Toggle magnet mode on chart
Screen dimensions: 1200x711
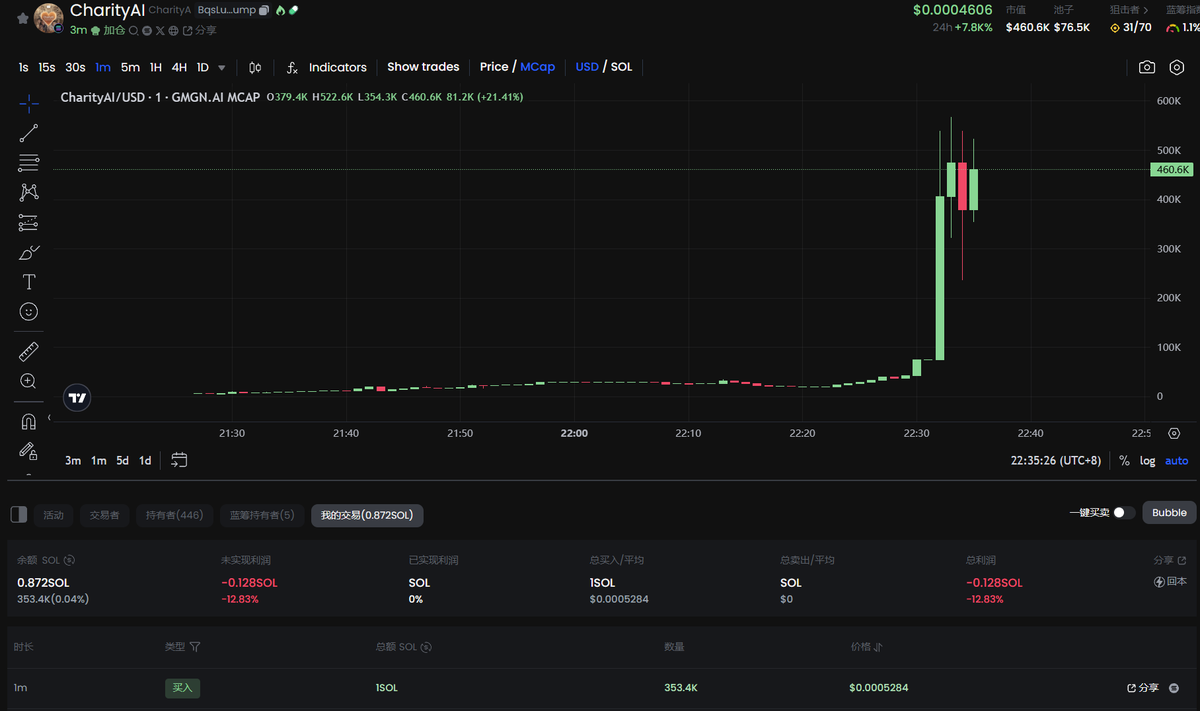[29, 421]
